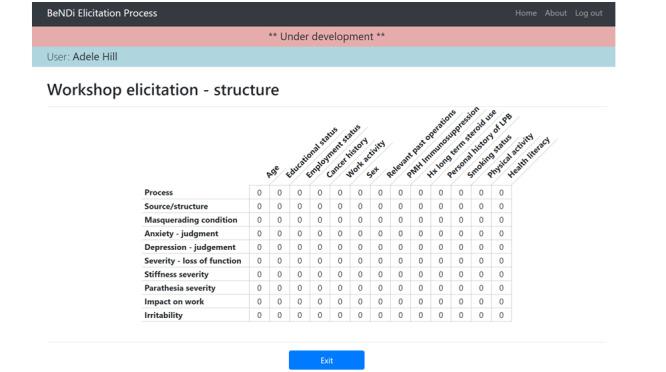The height and width of the screenshot is (372, 666).
Task: Select the Irritability row cell under Health literacy
Action: (501, 315)
